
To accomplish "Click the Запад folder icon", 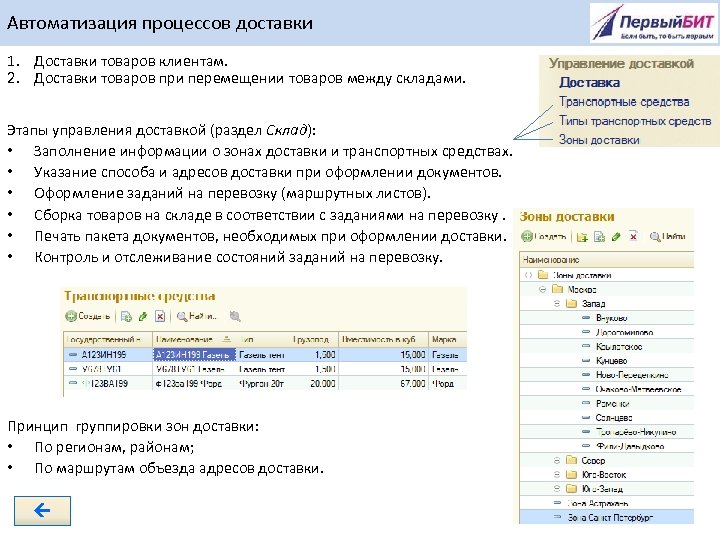I will point(572,304).
